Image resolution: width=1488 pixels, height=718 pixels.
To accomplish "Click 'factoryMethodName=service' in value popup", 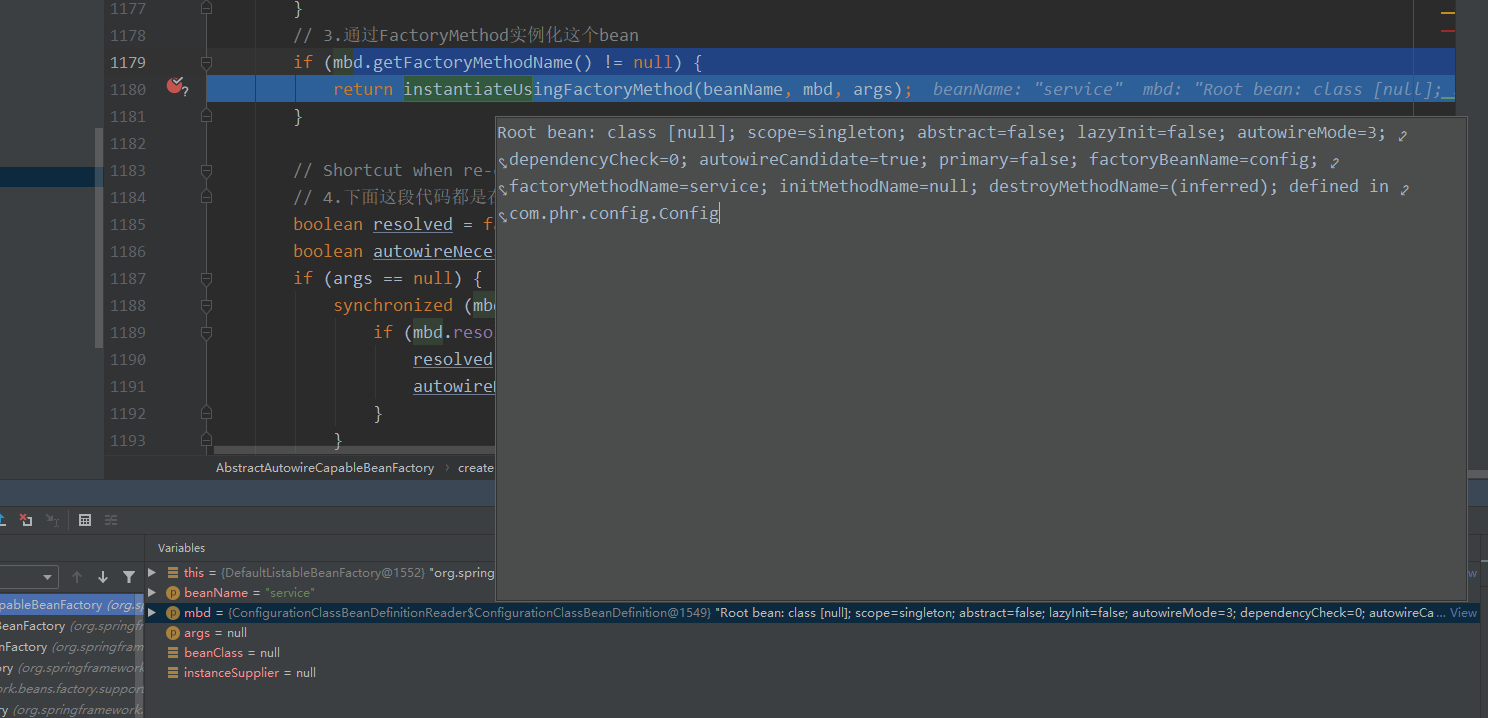I will [x=634, y=186].
